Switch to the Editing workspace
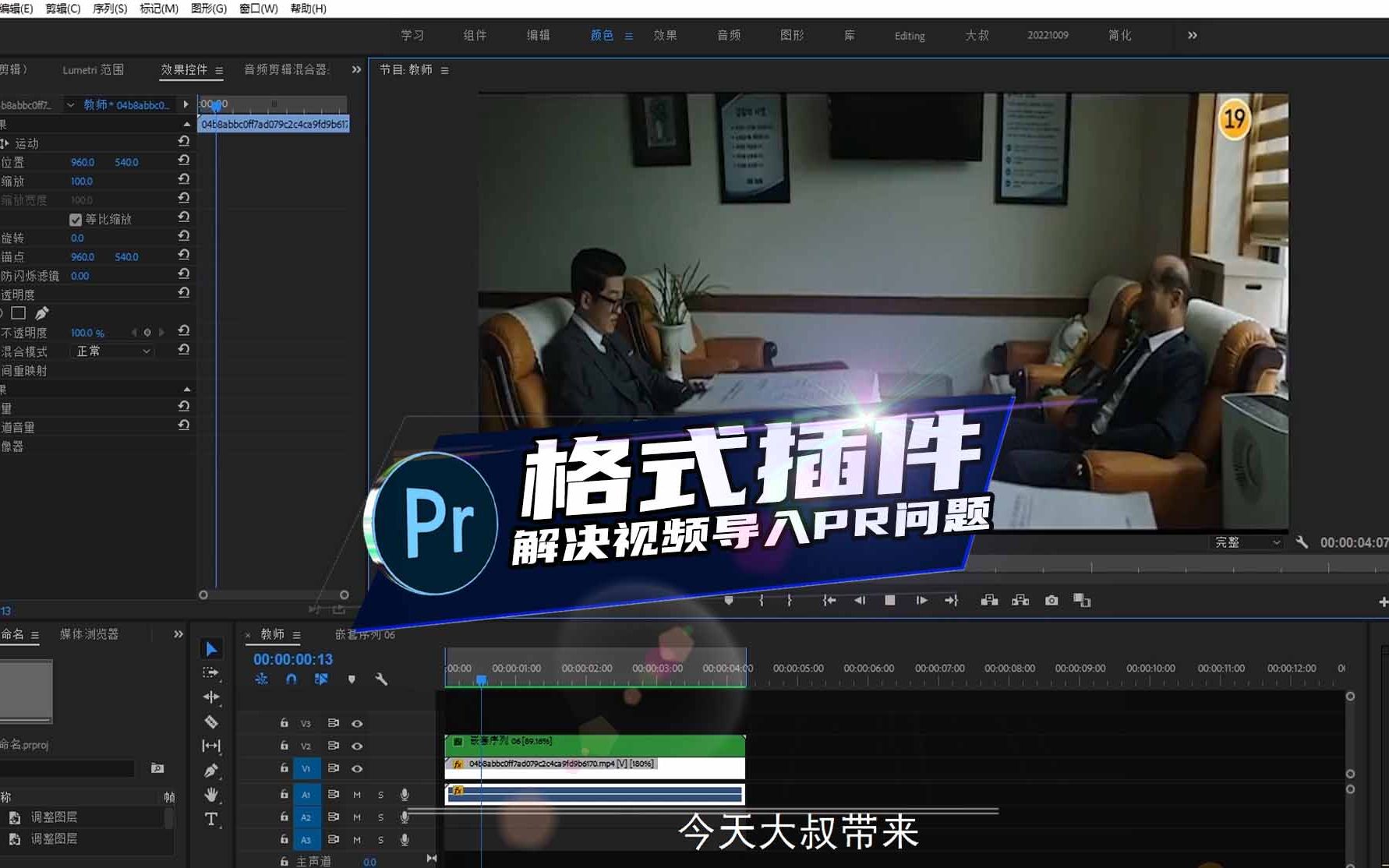This screenshot has width=1389, height=868. 910,36
